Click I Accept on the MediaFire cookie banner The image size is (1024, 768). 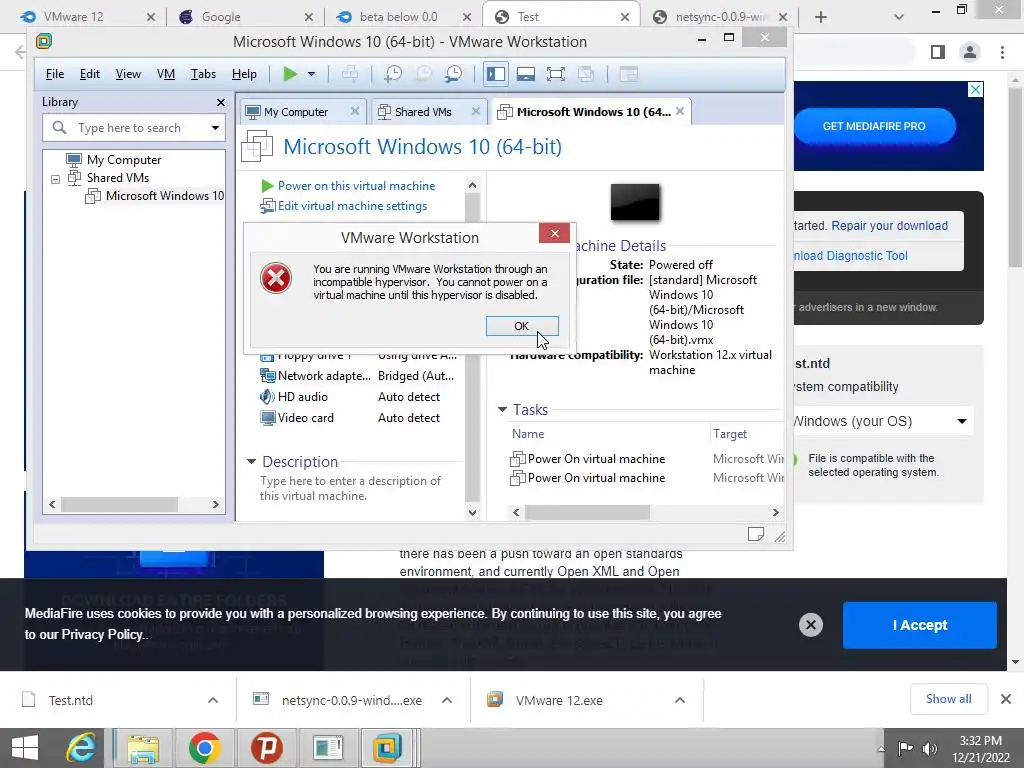[x=920, y=625]
